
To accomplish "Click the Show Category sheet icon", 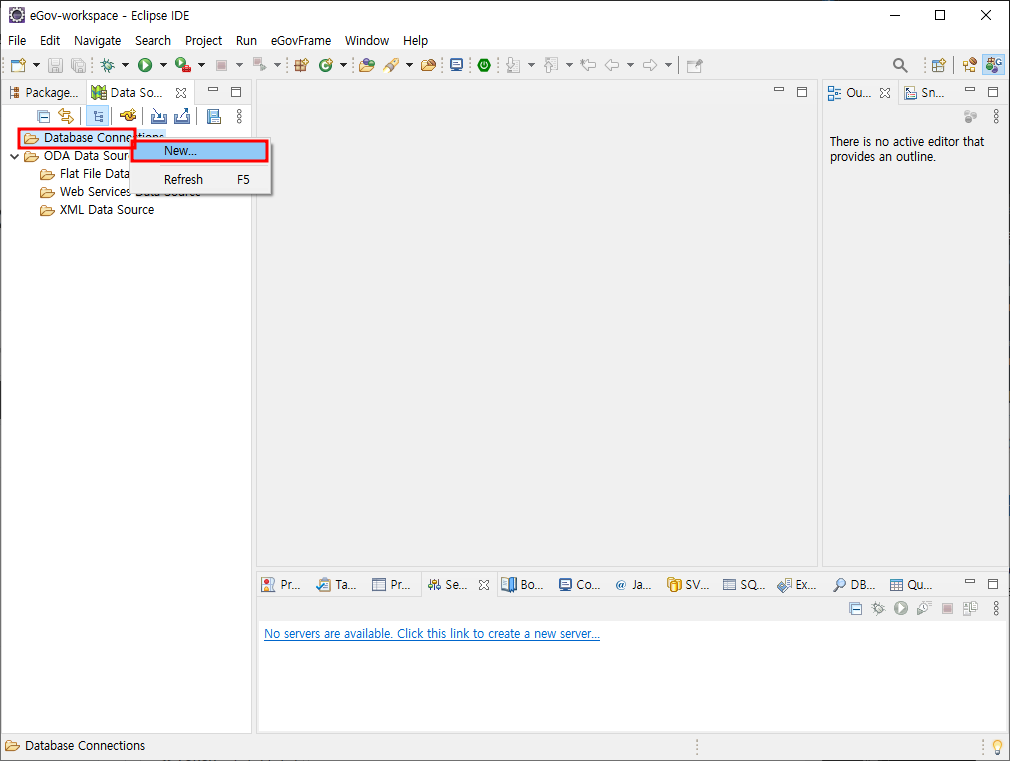I will [213, 116].
